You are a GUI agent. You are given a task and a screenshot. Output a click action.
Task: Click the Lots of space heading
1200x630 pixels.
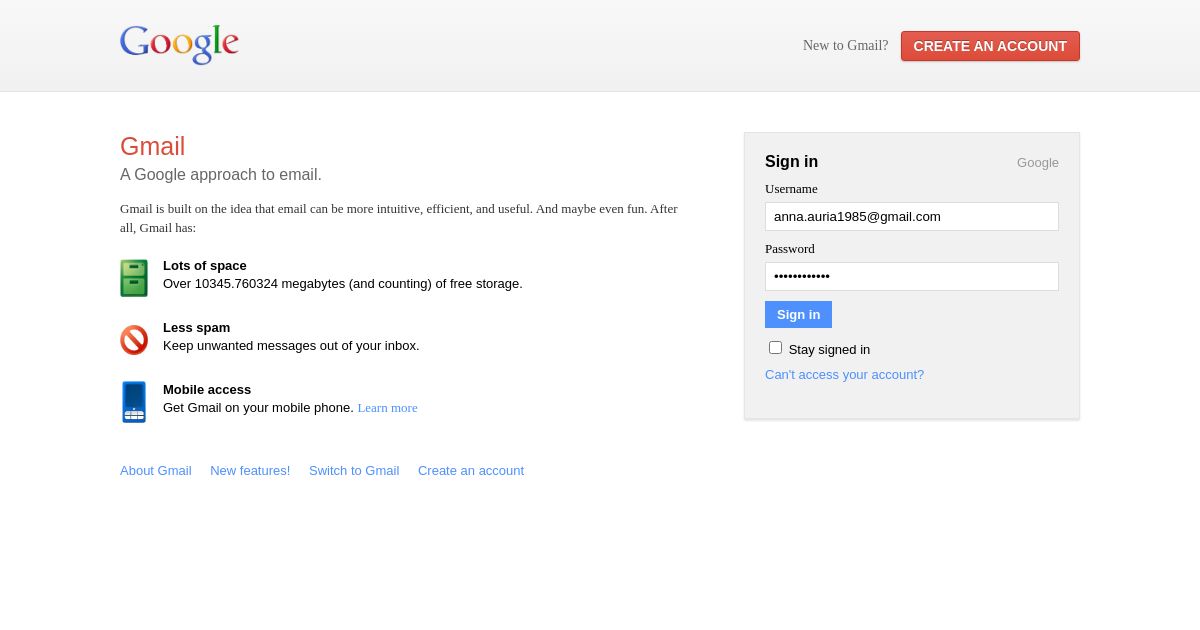point(205,266)
